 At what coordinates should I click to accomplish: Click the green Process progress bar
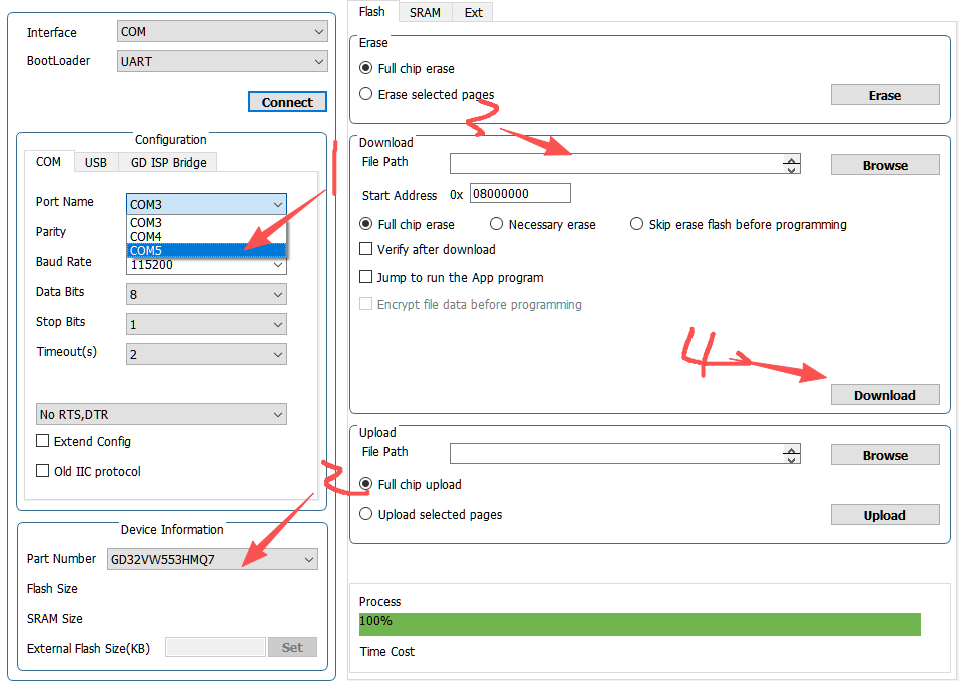(x=639, y=625)
